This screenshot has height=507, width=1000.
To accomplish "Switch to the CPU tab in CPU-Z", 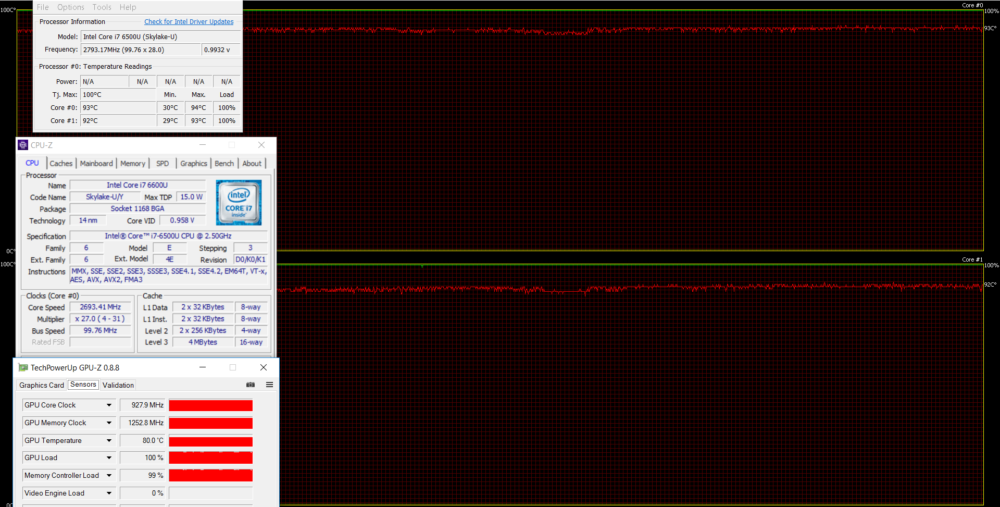I will (x=32, y=163).
